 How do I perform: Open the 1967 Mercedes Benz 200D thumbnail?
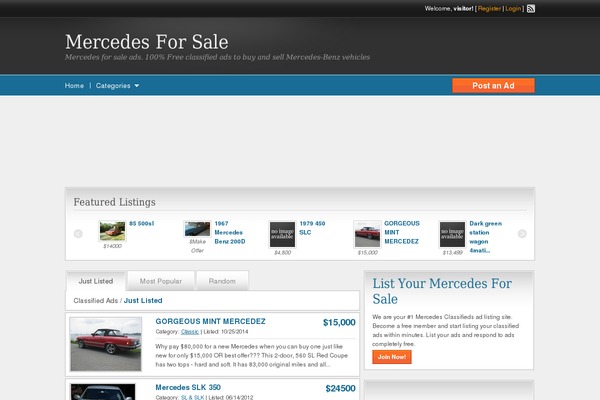pyautogui.click(x=197, y=229)
